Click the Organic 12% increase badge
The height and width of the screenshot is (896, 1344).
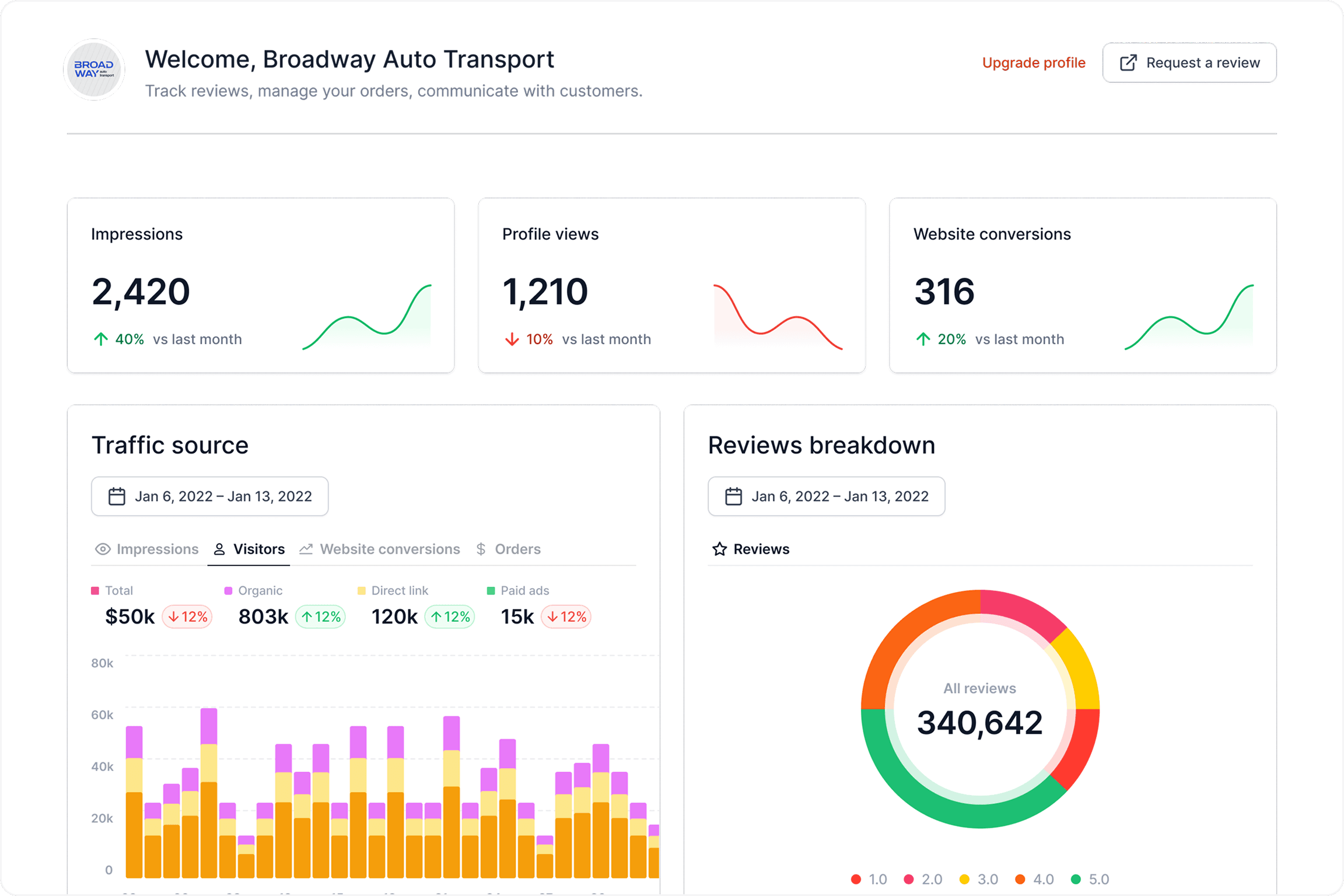pos(320,617)
